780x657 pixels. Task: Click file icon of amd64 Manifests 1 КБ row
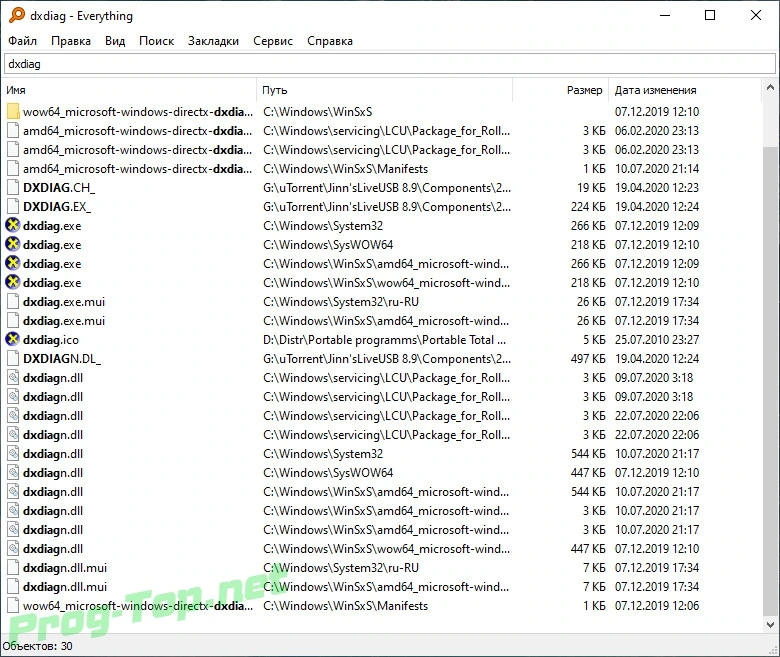pyautogui.click(x=13, y=169)
